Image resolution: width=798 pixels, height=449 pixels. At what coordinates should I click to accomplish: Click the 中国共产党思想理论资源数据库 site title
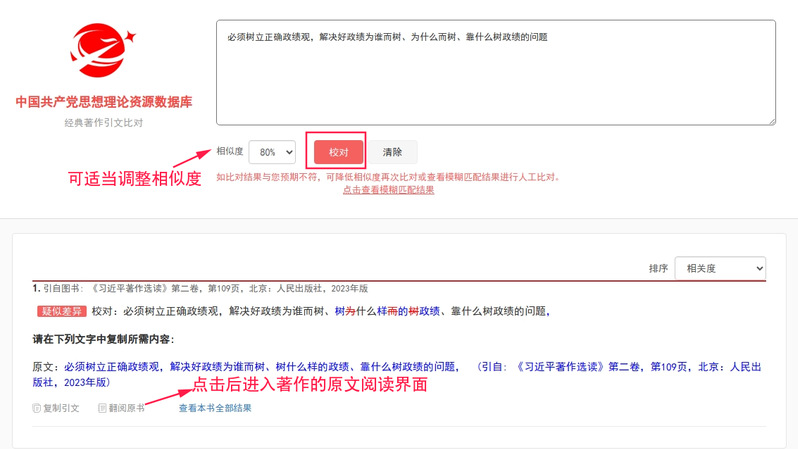point(104,102)
